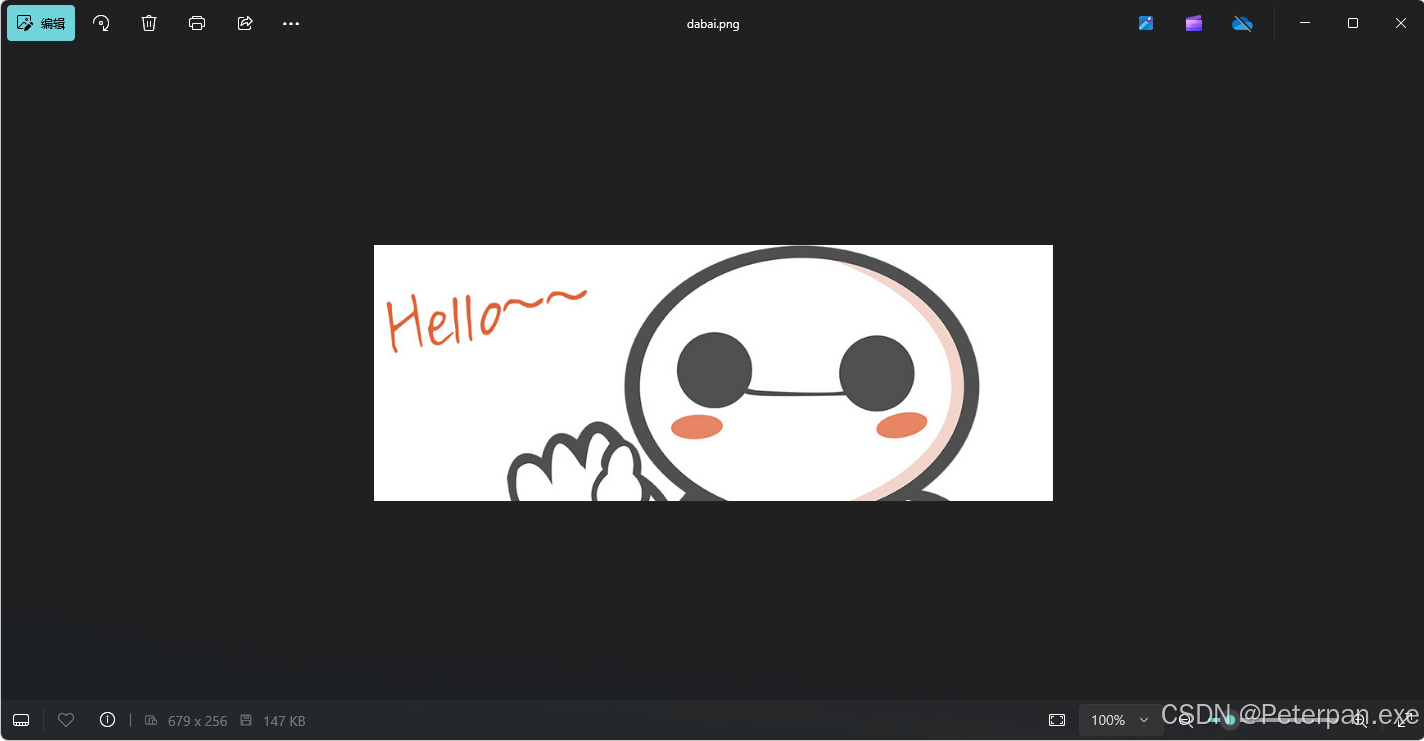This screenshot has height=741, width=1424.
Task: Fit image to window with frame icon
Action: pos(1057,720)
